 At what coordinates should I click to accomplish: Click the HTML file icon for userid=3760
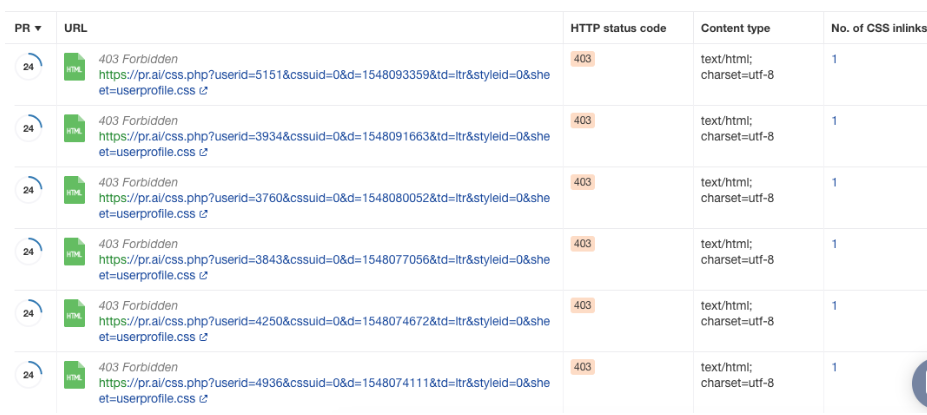75,190
